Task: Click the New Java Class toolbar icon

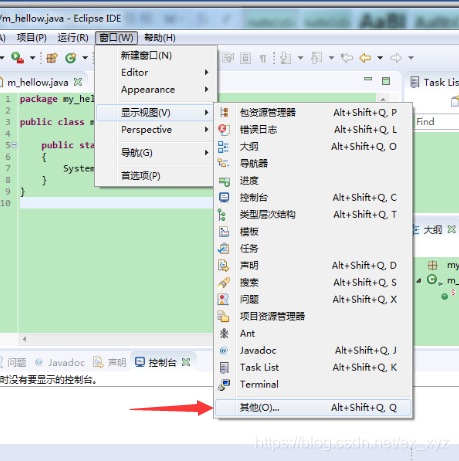Action: coord(70,58)
